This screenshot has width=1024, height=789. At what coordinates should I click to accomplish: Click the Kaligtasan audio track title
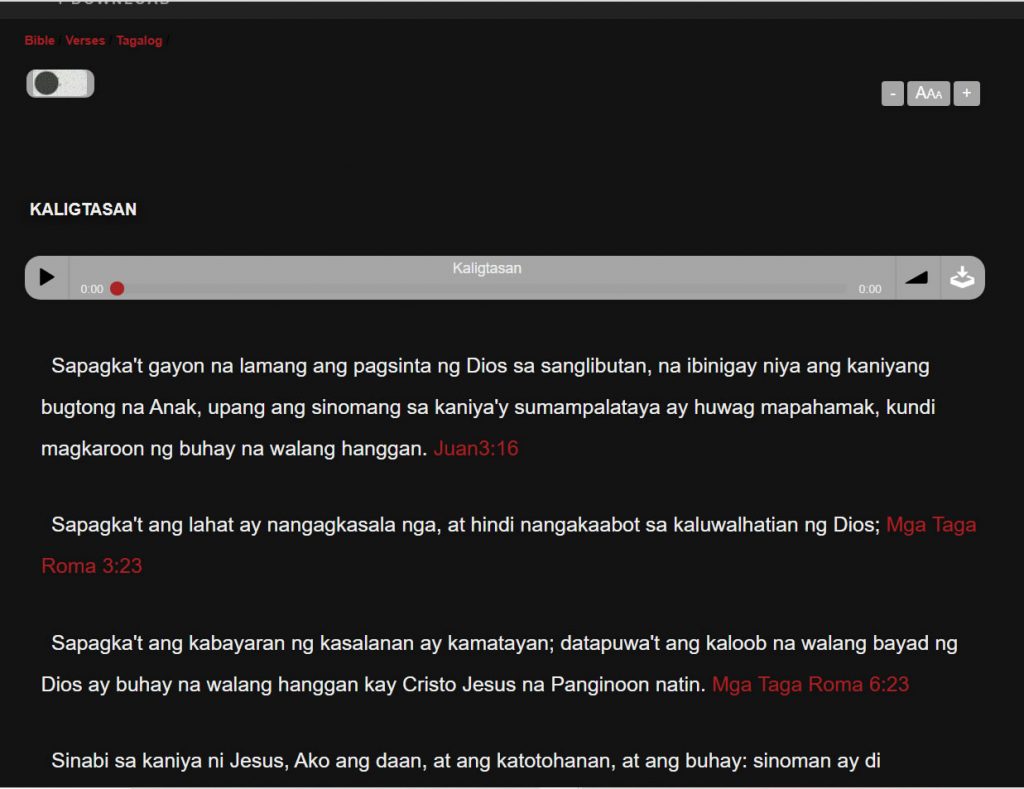(486, 269)
